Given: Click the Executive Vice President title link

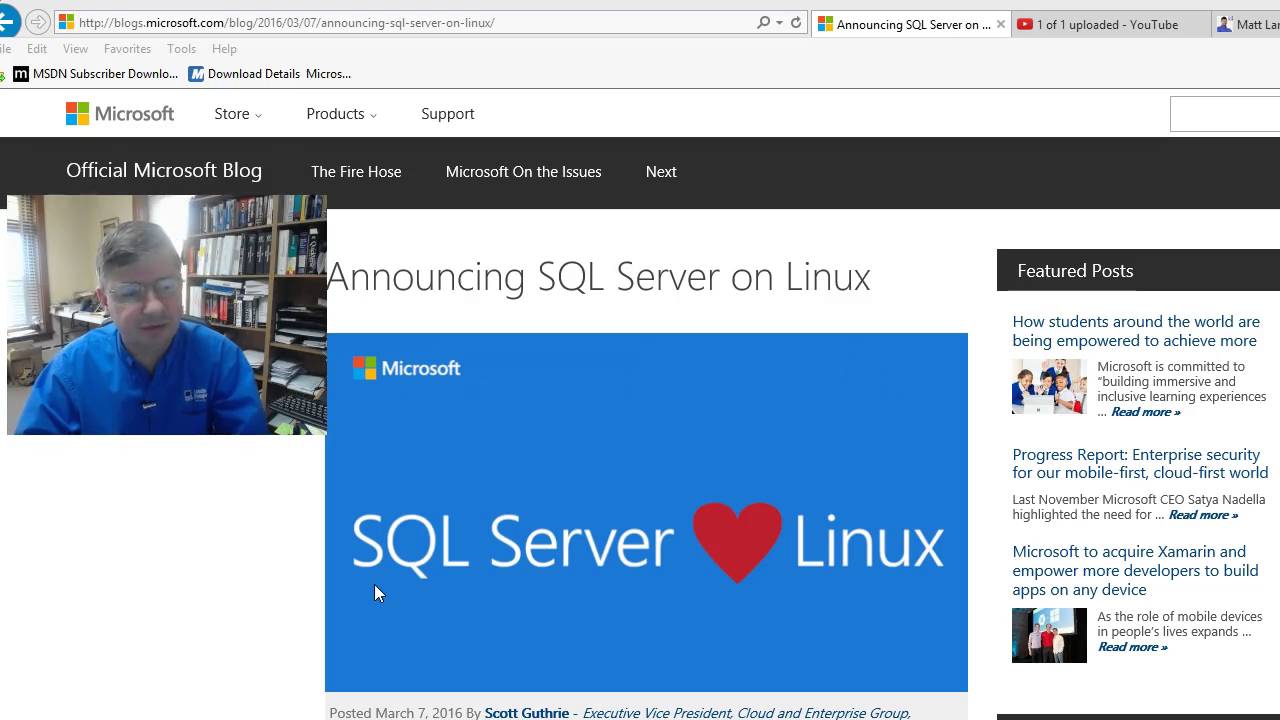Looking at the screenshot, I should tap(746, 712).
